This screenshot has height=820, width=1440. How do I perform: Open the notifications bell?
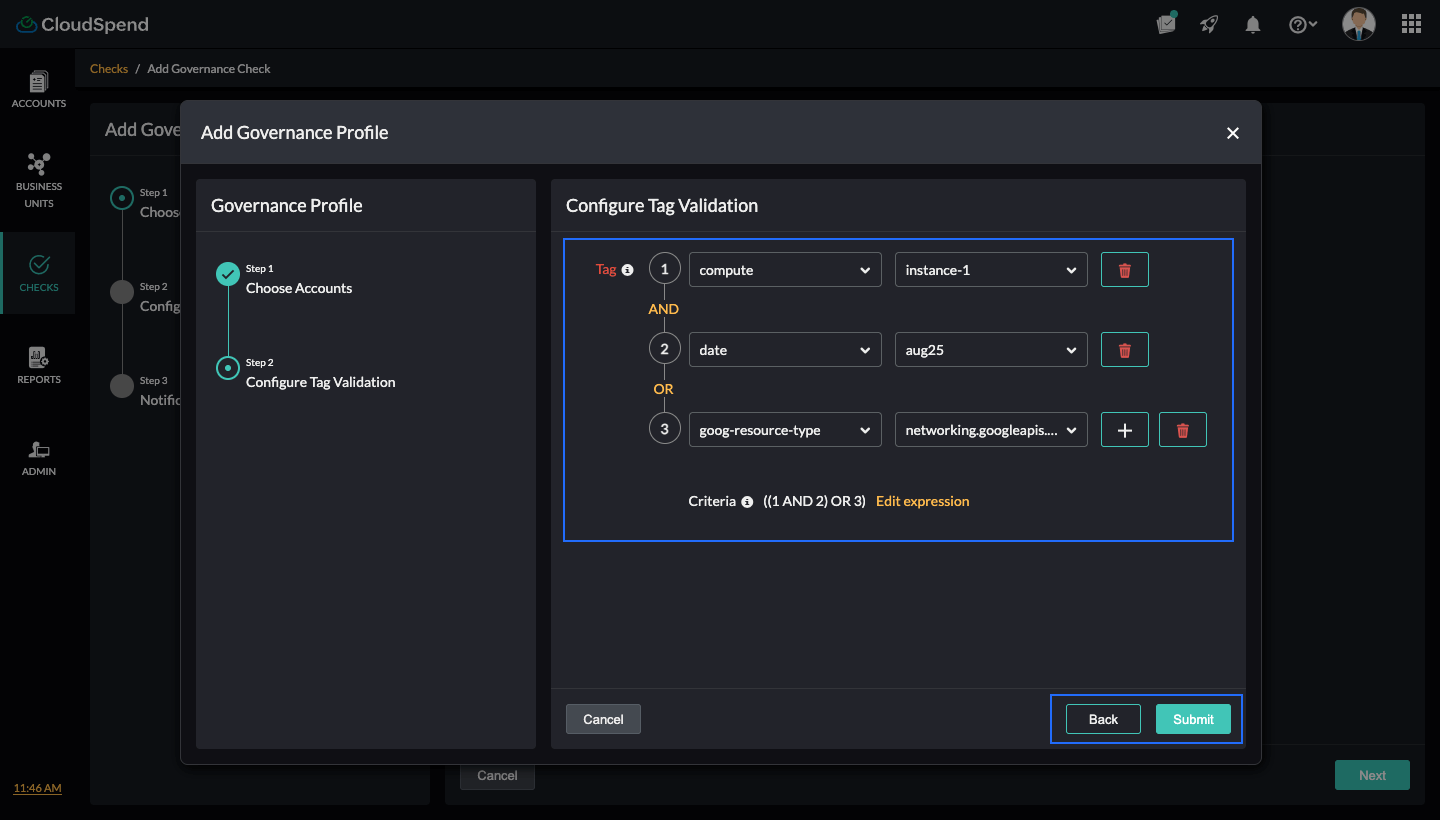point(1252,25)
